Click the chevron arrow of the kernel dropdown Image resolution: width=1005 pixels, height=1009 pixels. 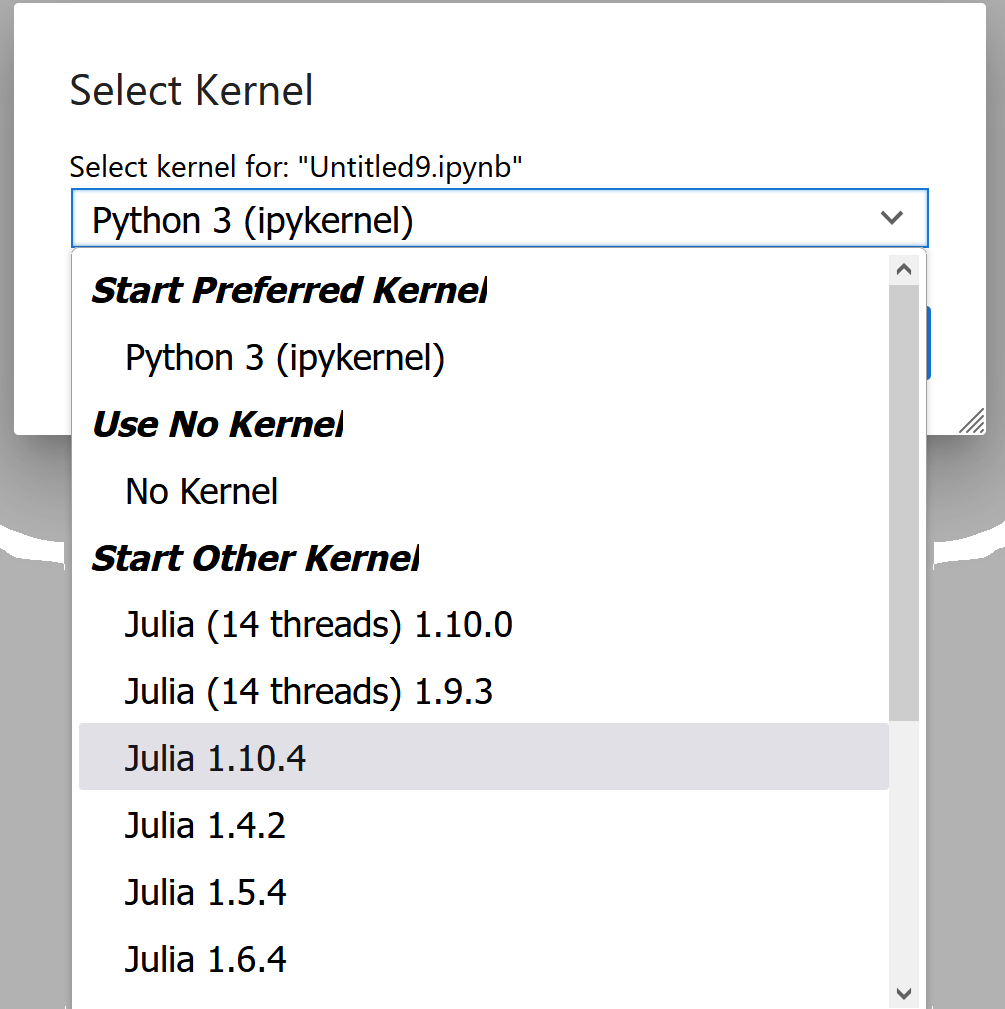coord(891,218)
